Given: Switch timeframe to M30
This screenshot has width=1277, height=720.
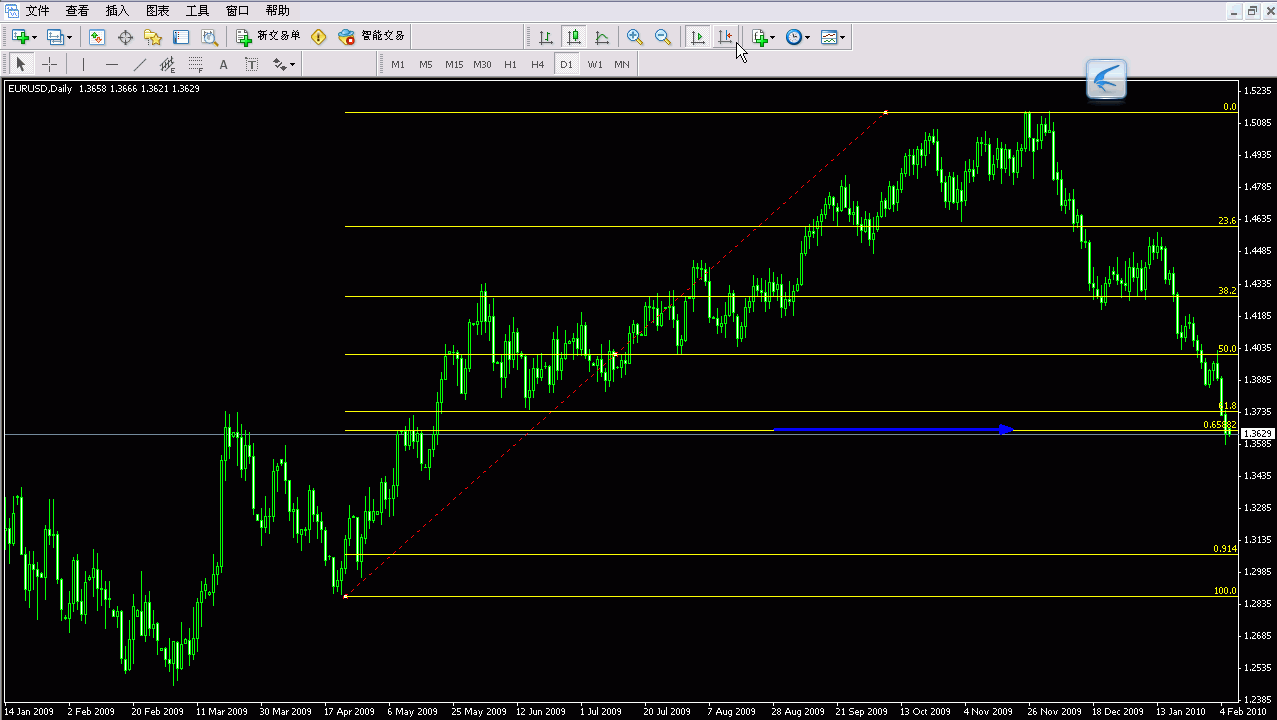Looking at the screenshot, I should (x=482, y=64).
